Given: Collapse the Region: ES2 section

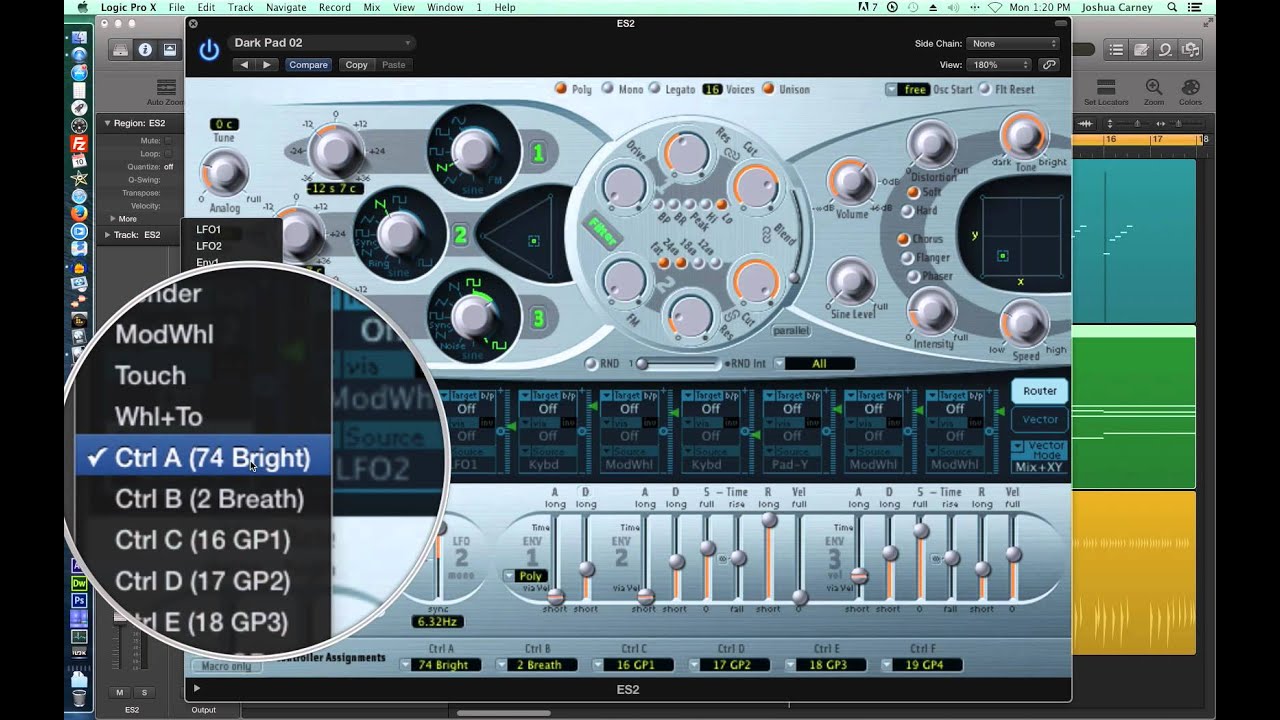Looking at the screenshot, I should 108,123.
